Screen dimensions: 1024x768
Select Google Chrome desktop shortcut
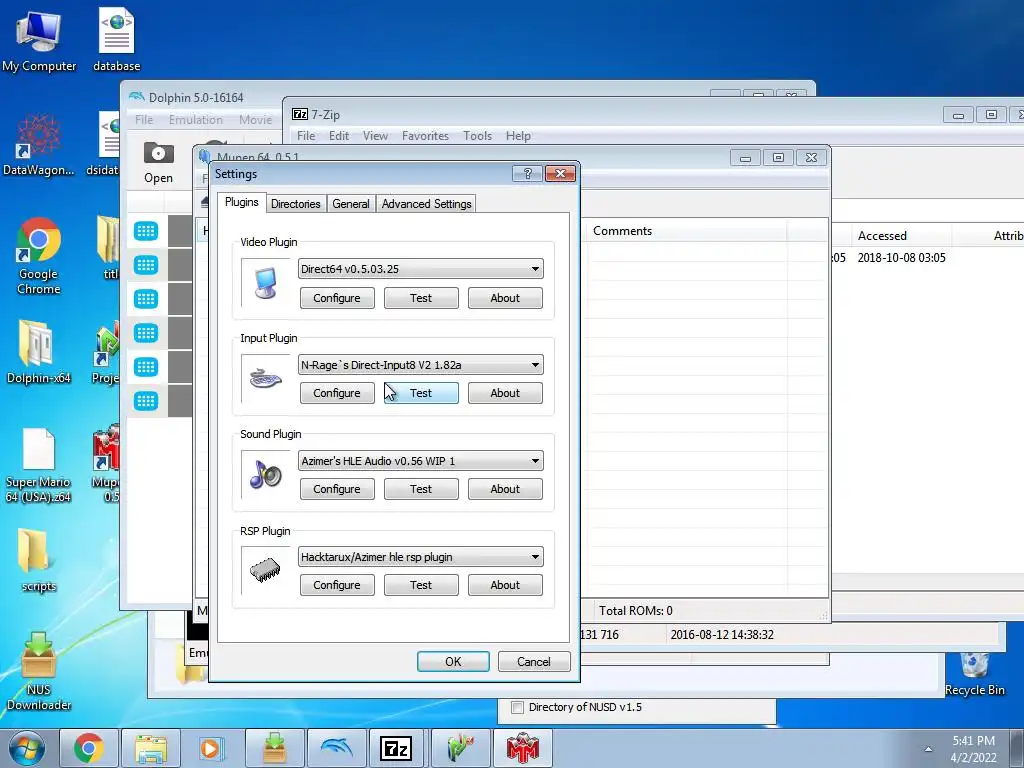coord(39,256)
